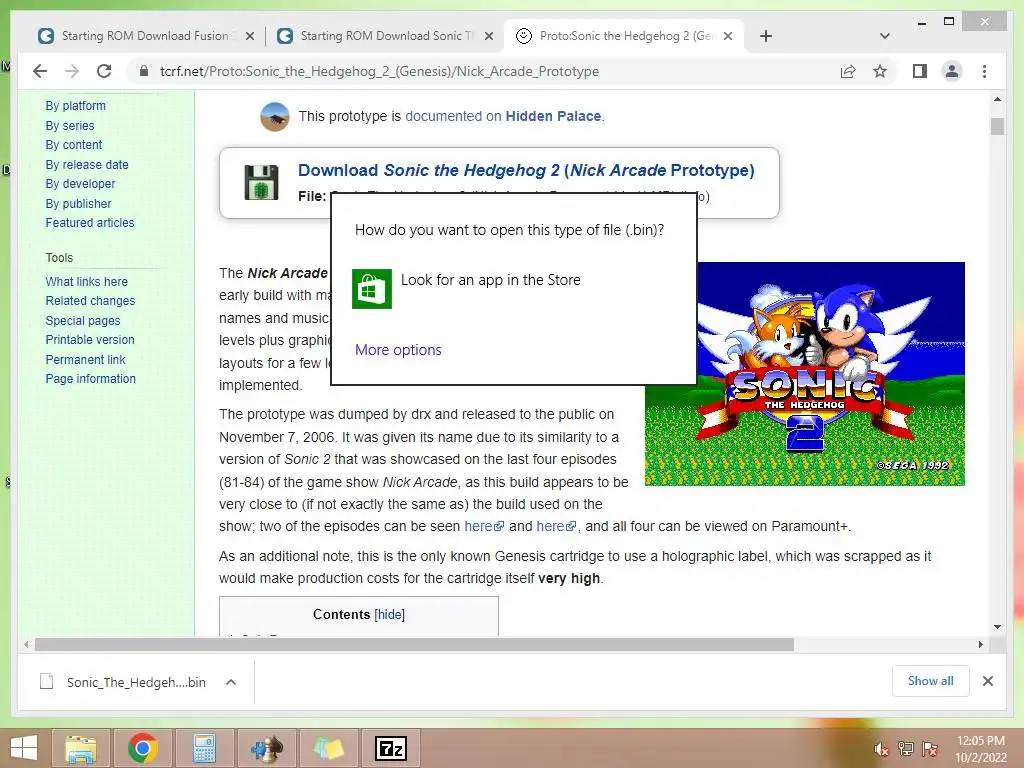Screen dimensions: 1024x768
Task: Open the By developer sidebar link
Action: [x=80, y=184]
